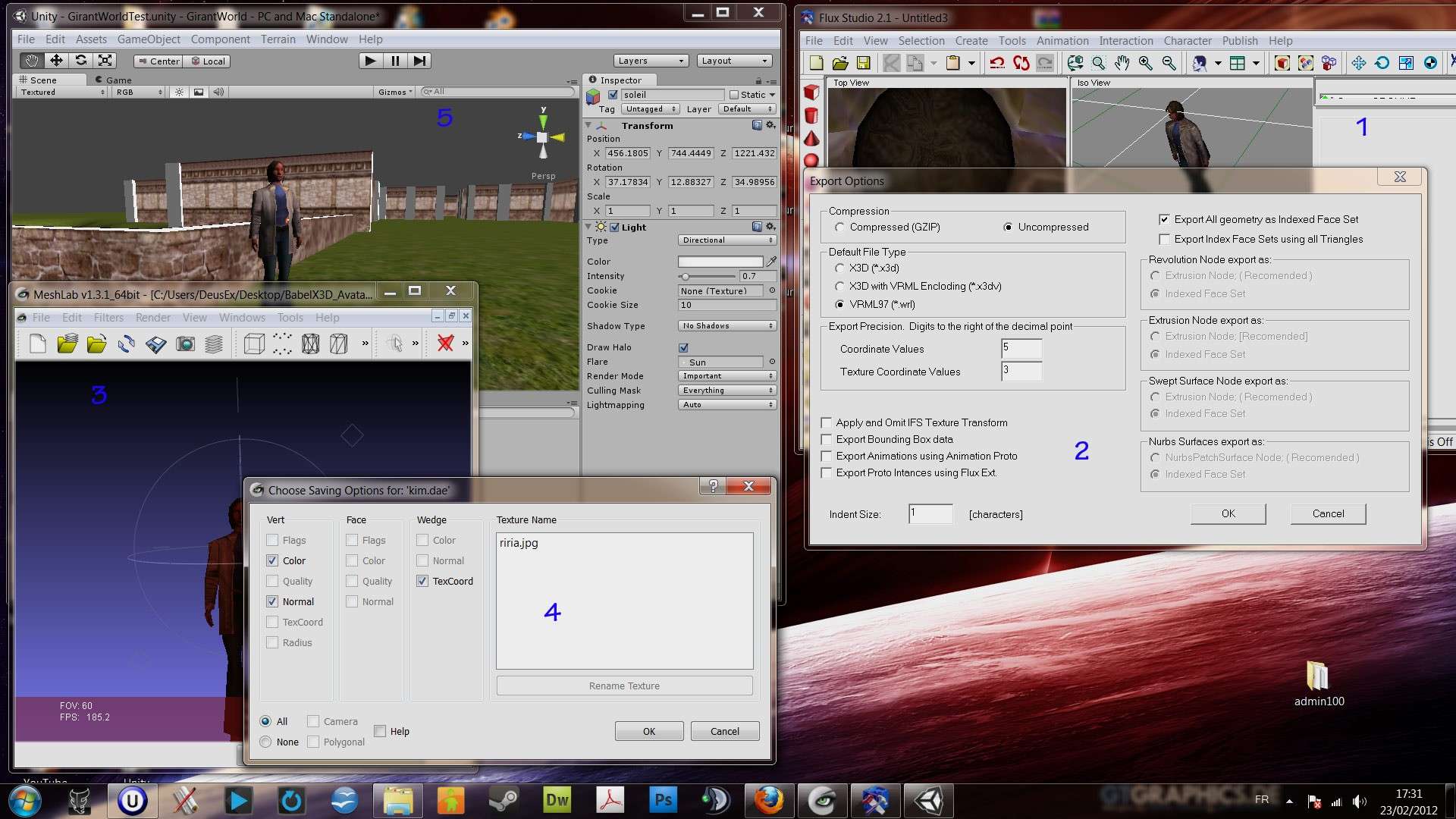1456x819 pixels.
Task: Click Zoom in magnifier in Flux Studio
Action: coord(1146,63)
